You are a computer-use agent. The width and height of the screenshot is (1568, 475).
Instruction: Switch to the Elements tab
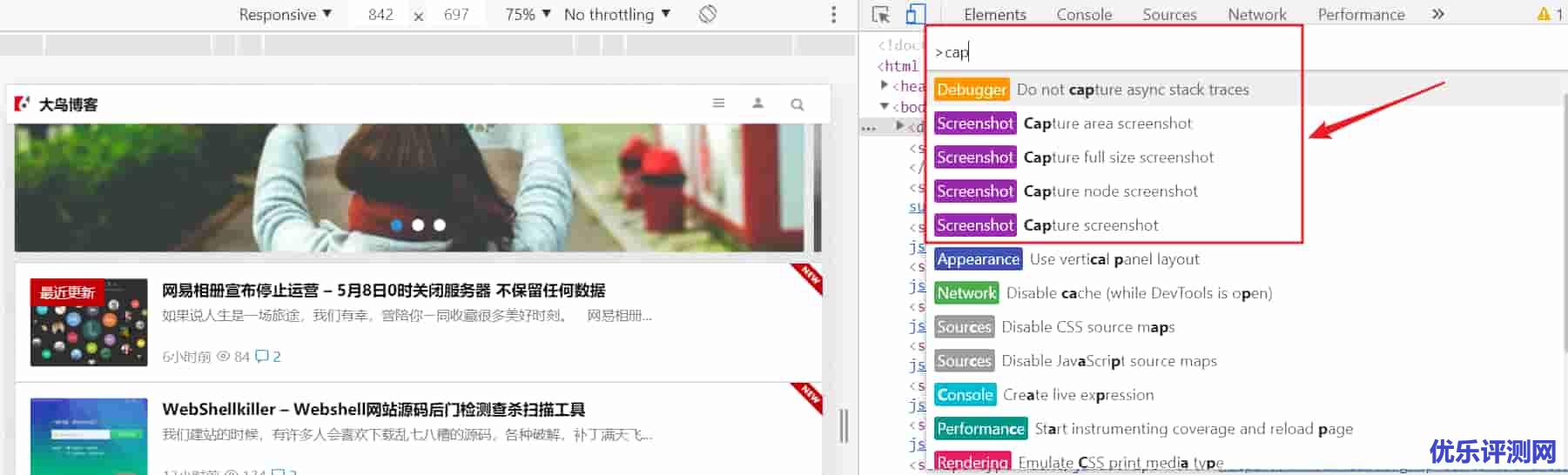[995, 14]
